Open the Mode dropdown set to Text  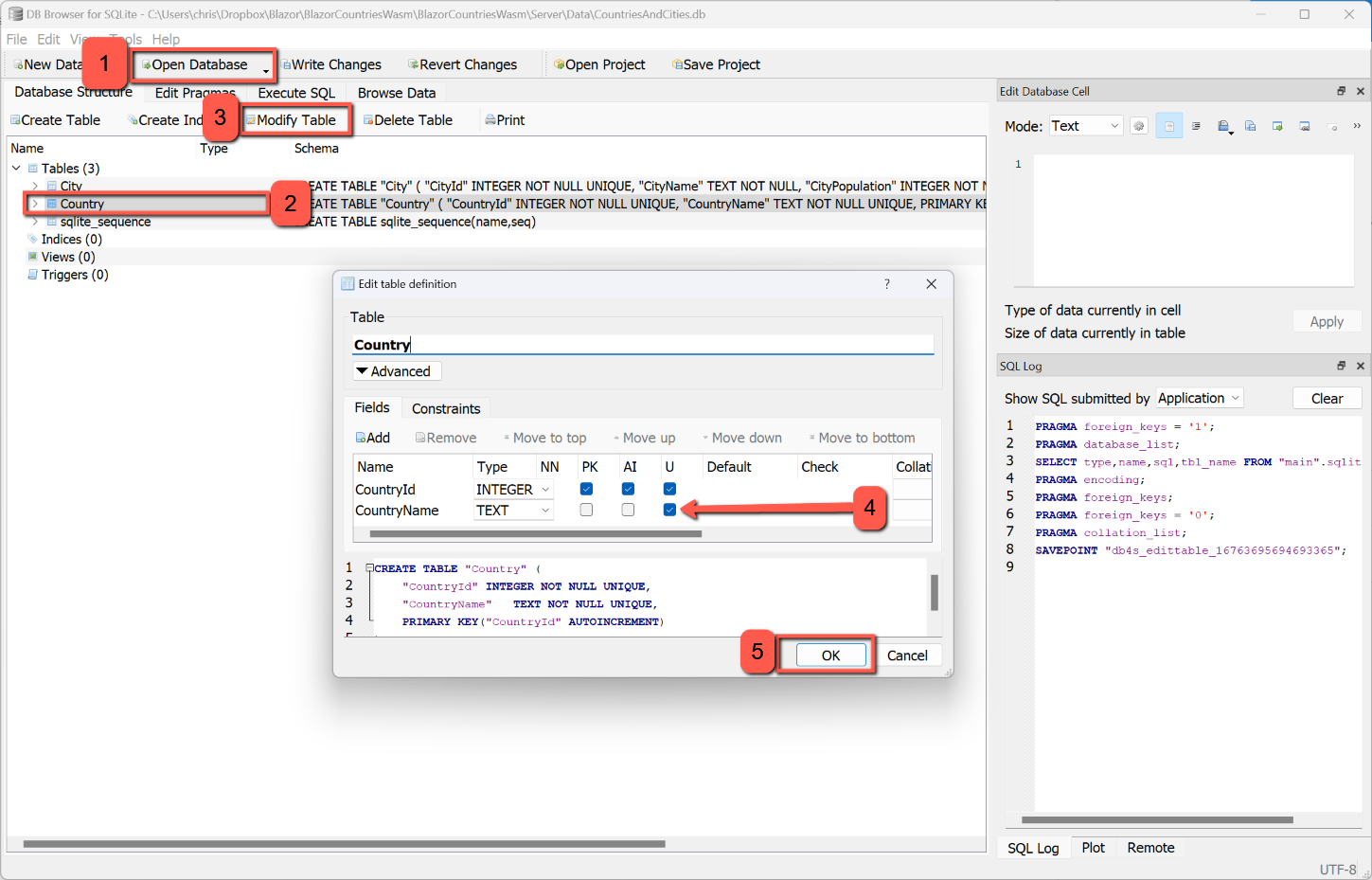1085,126
